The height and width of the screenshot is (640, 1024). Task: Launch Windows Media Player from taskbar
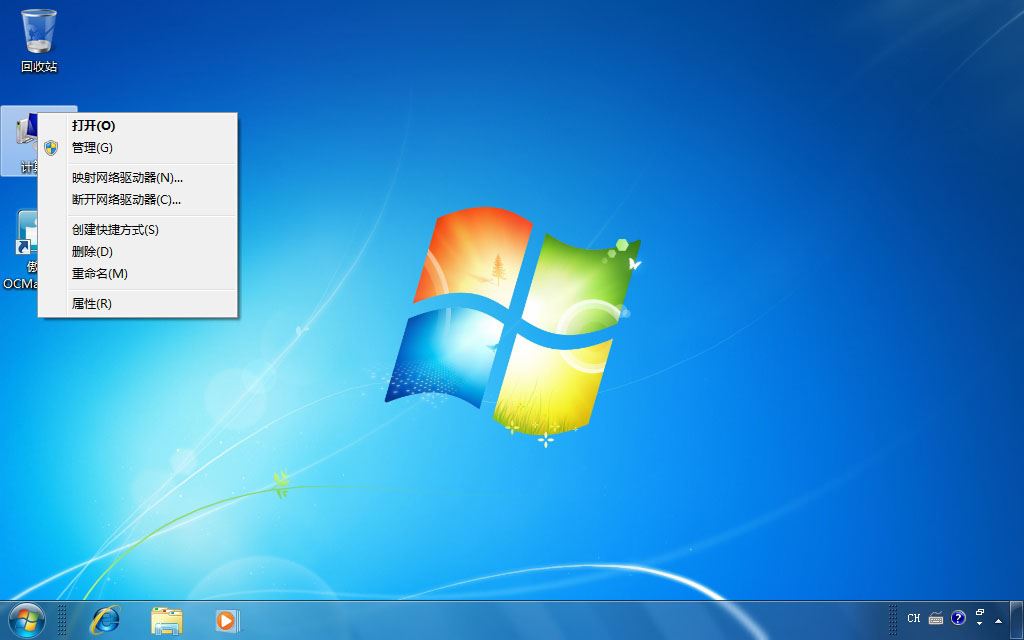(227, 620)
